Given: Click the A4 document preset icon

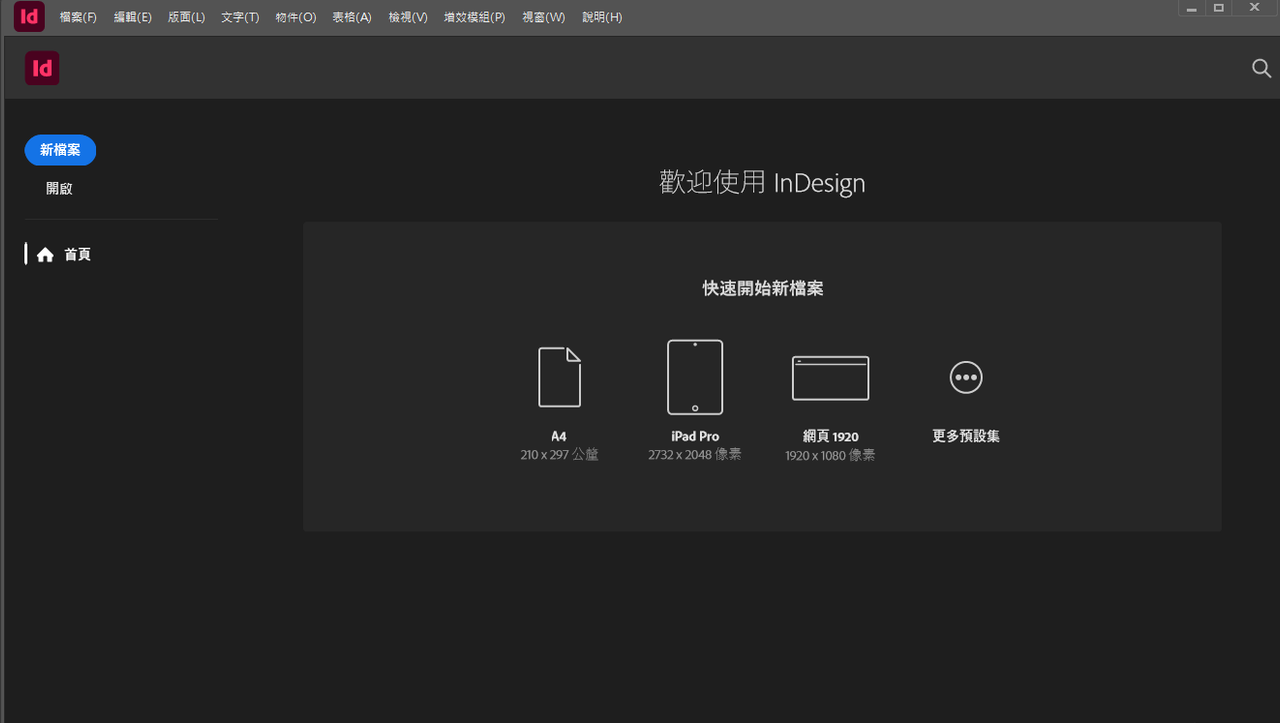Looking at the screenshot, I should click(x=559, y=377).
